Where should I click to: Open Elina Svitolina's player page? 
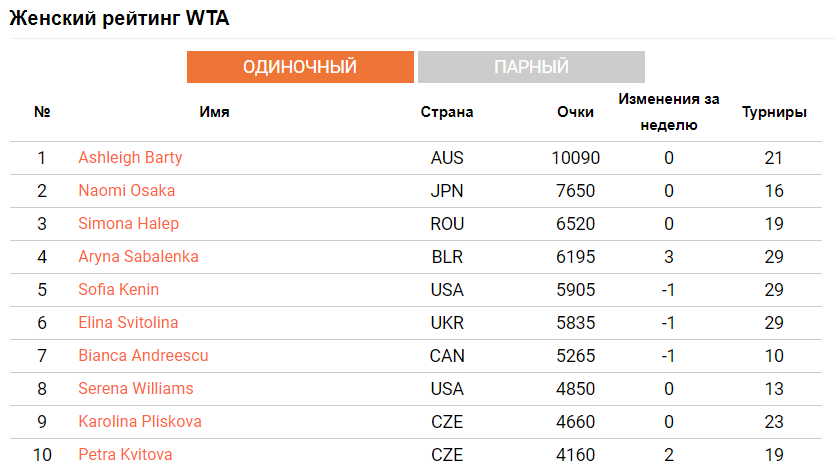point(128,323)
